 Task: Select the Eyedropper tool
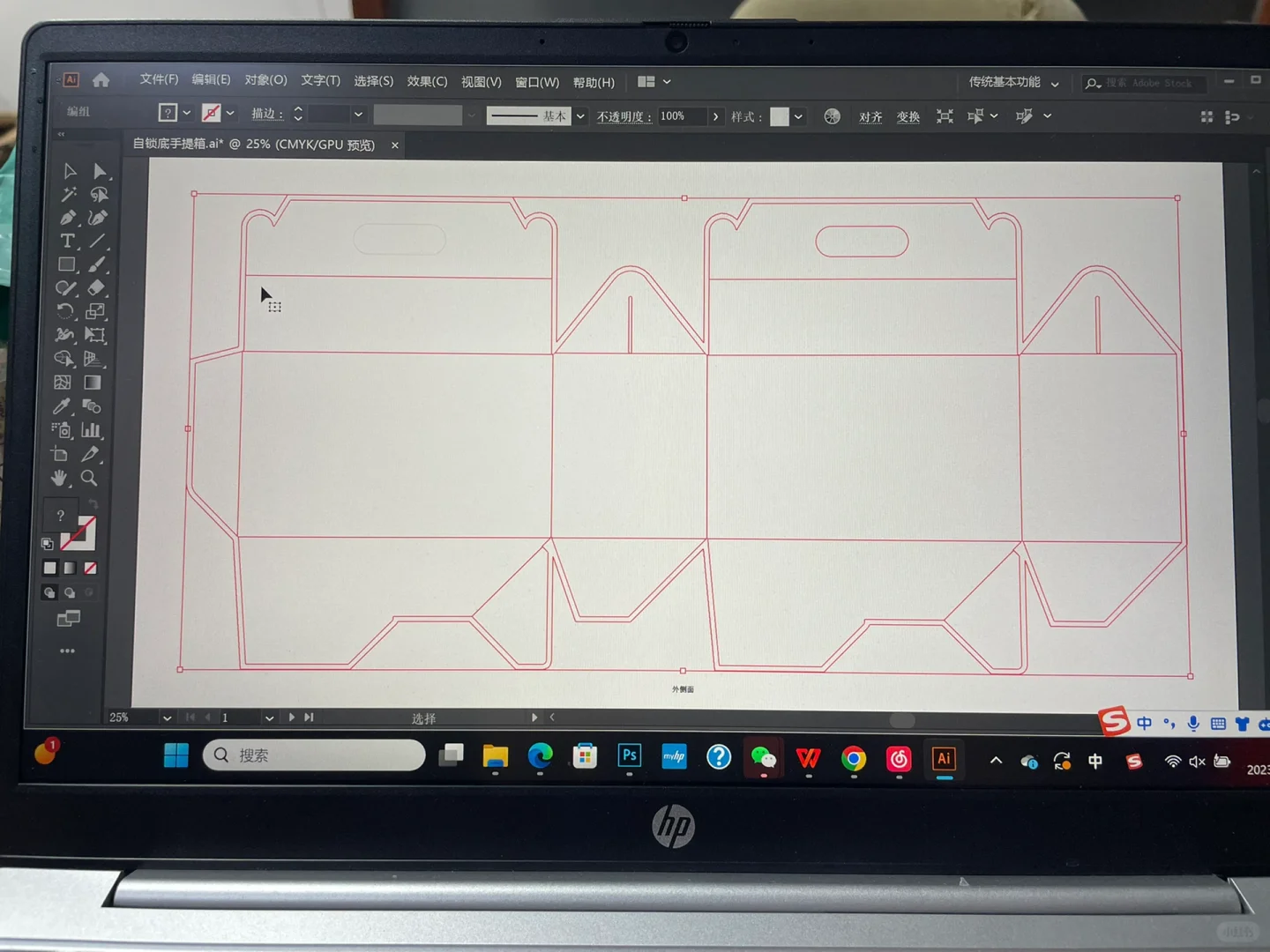pyautogui.click(x=62, y=406)
